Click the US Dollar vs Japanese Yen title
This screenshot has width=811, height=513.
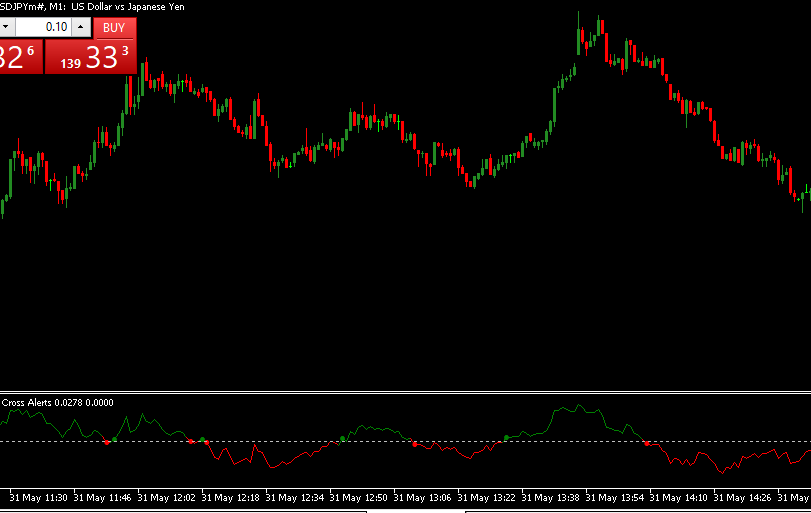click(128, 7)
